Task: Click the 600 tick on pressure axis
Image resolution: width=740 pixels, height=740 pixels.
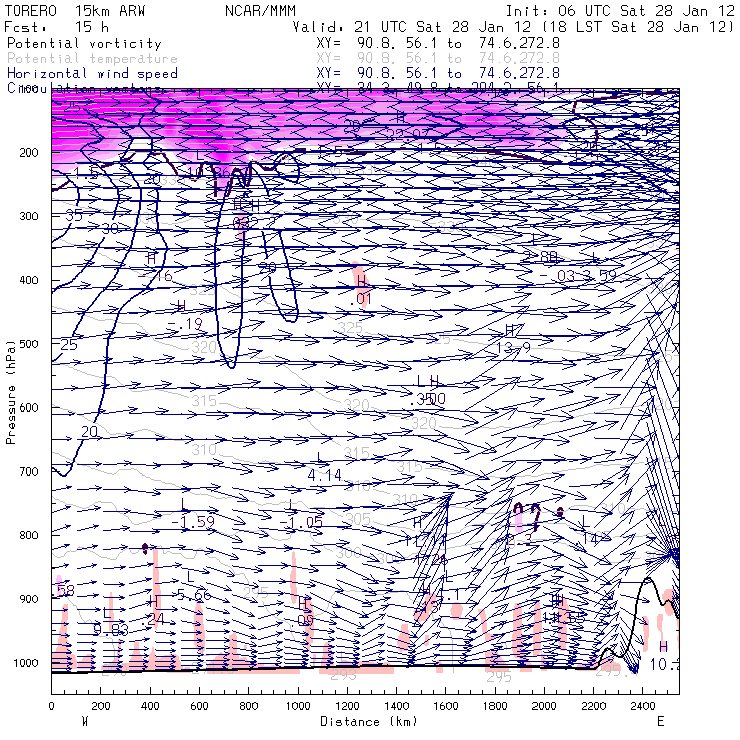Action: click(29, 407)
